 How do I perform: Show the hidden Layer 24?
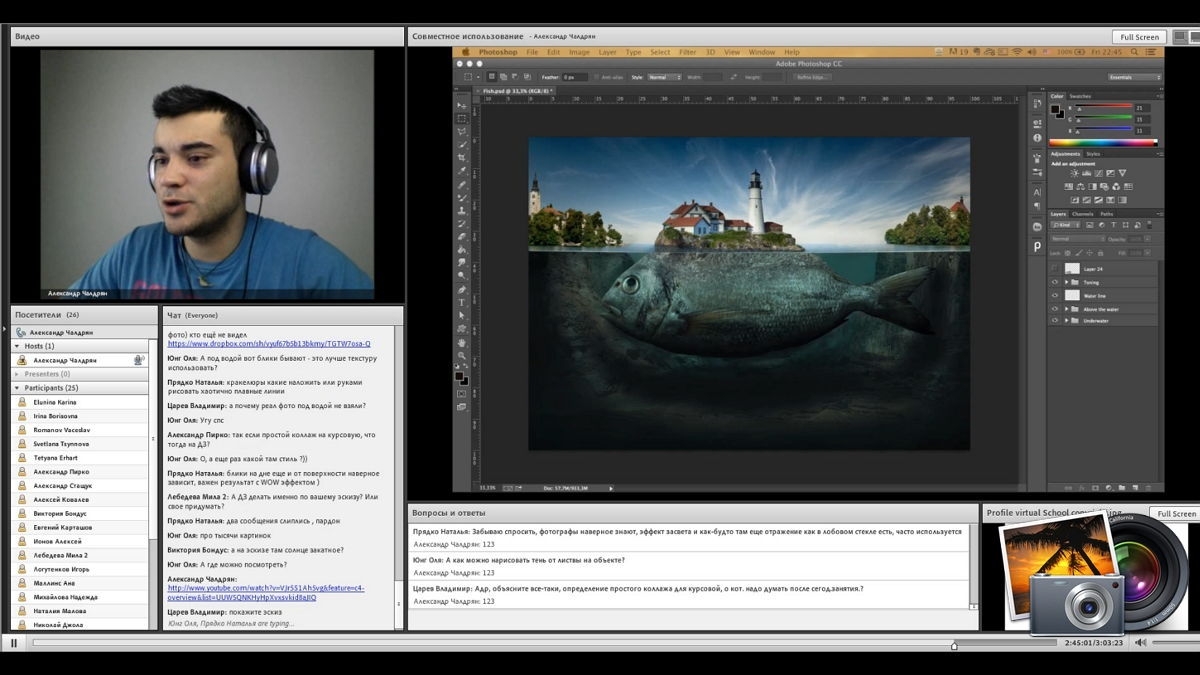(x=1055, y=269)
